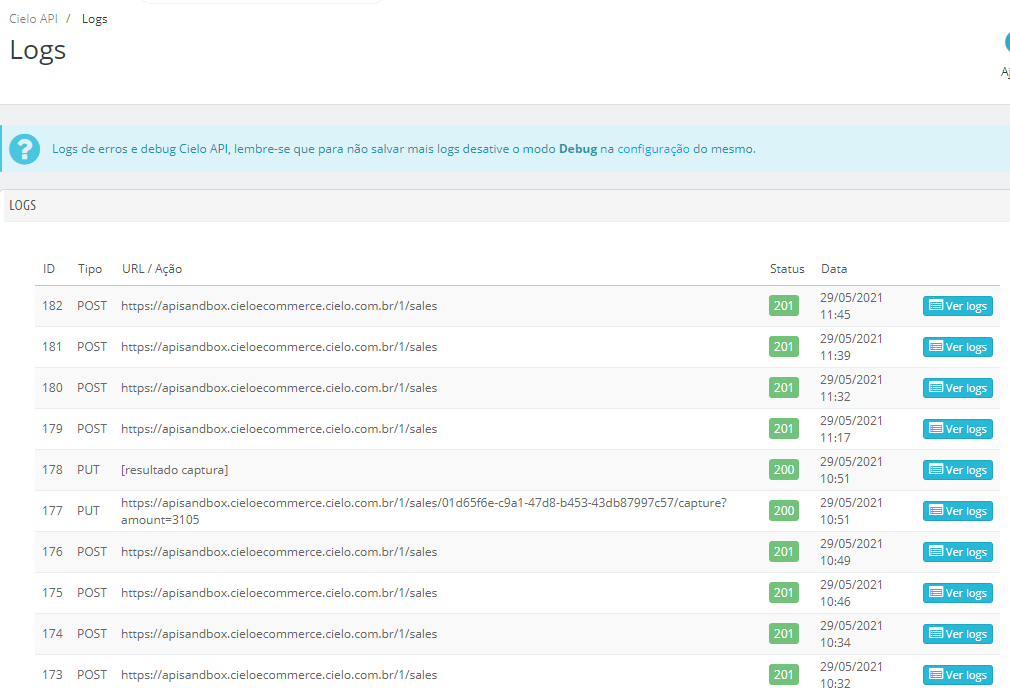Follow the configuração link in the info banner
The height and width of the screenshot is (695, 1010).
pos(653,149)
